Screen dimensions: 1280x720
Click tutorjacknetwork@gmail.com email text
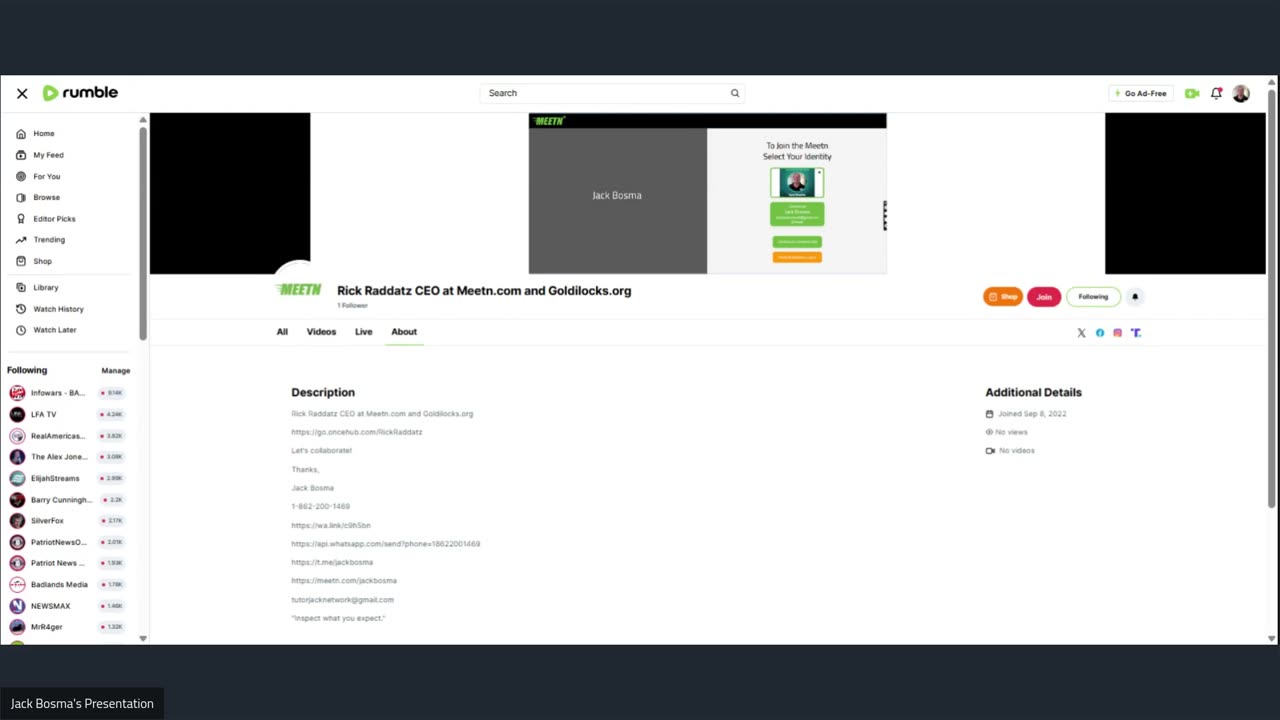[x=342, y=600]
